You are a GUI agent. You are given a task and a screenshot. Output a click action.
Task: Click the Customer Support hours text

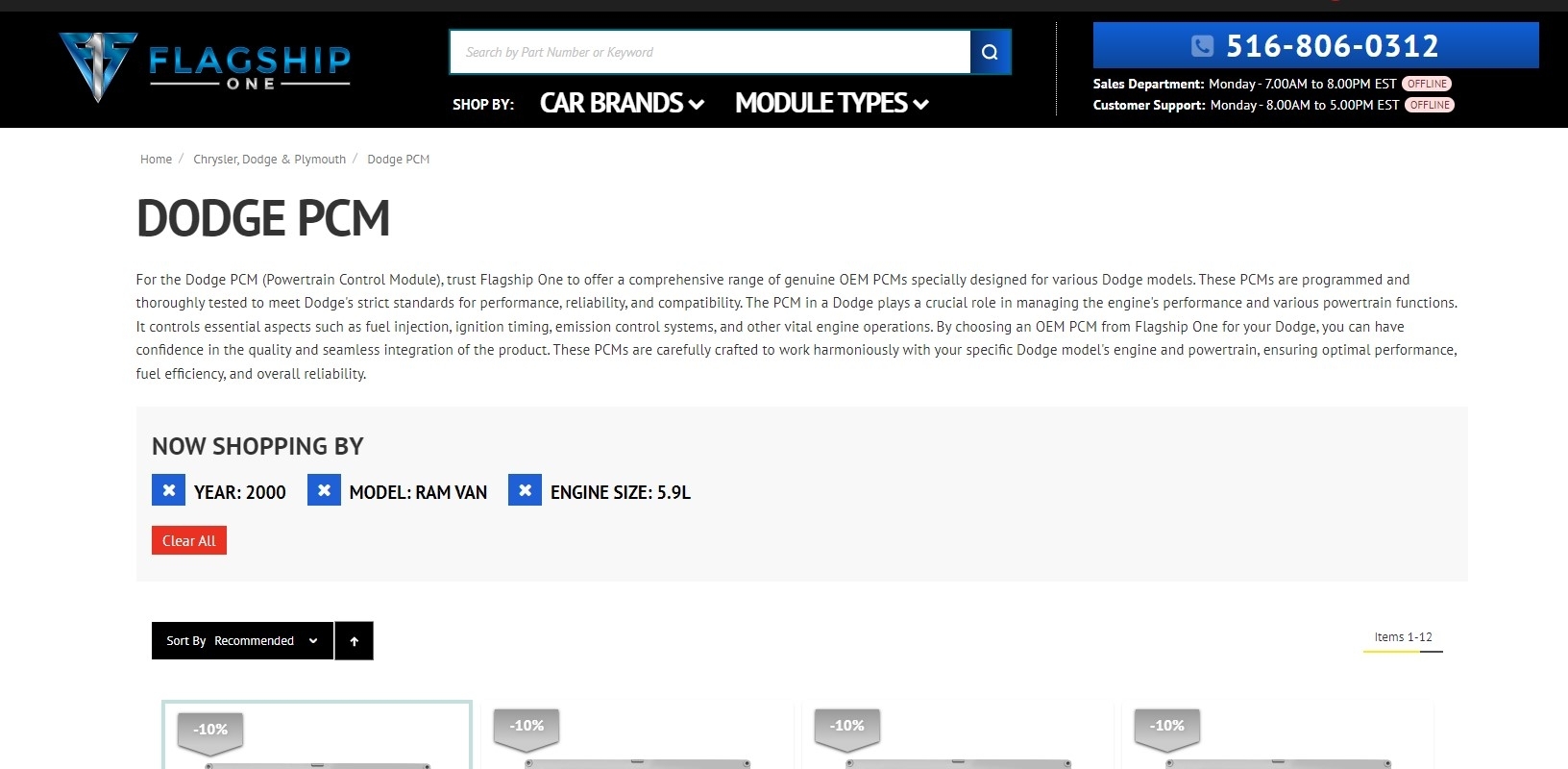1246,105
